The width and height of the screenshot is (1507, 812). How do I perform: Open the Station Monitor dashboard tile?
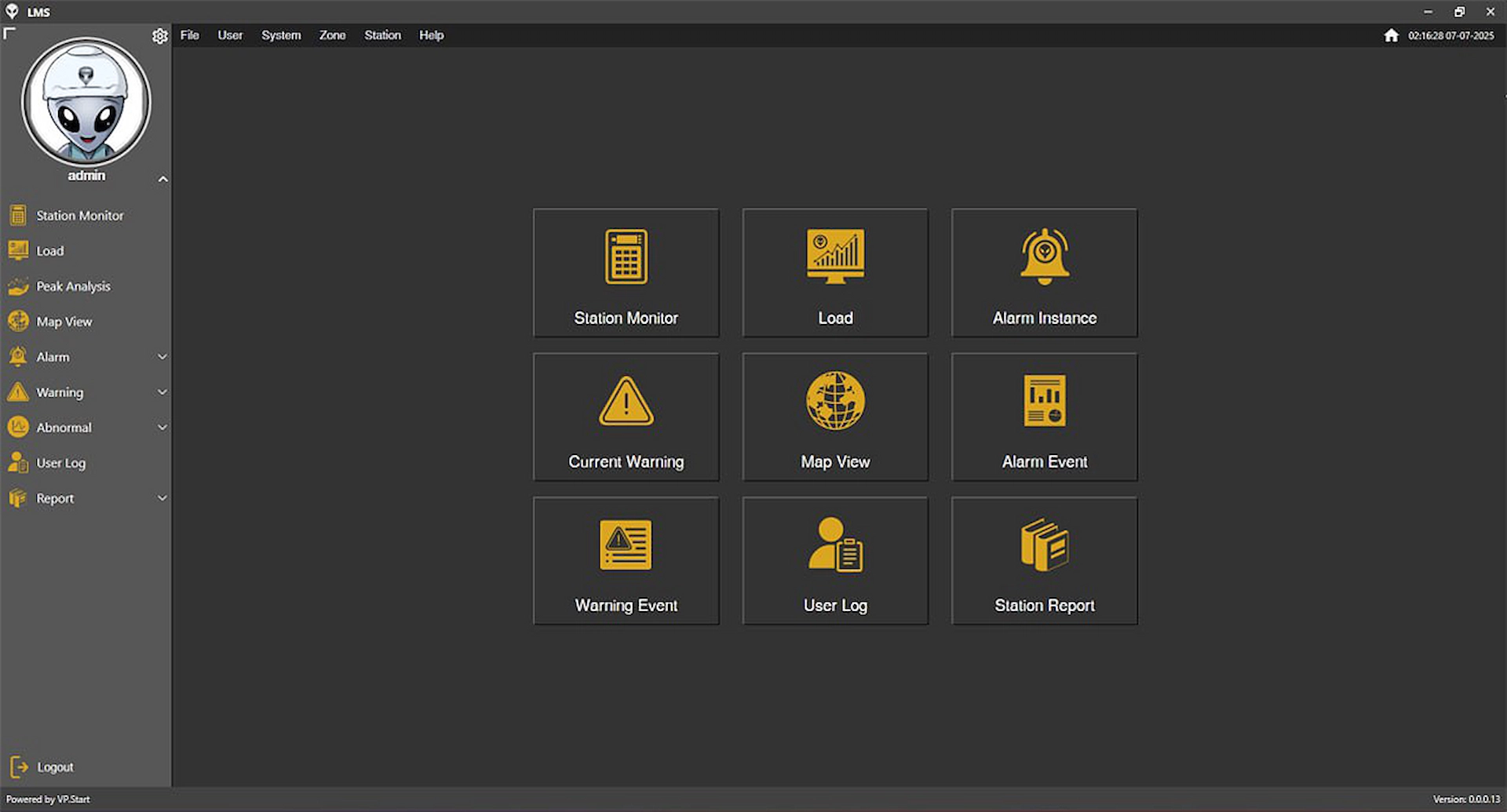(x=626, y=273)
